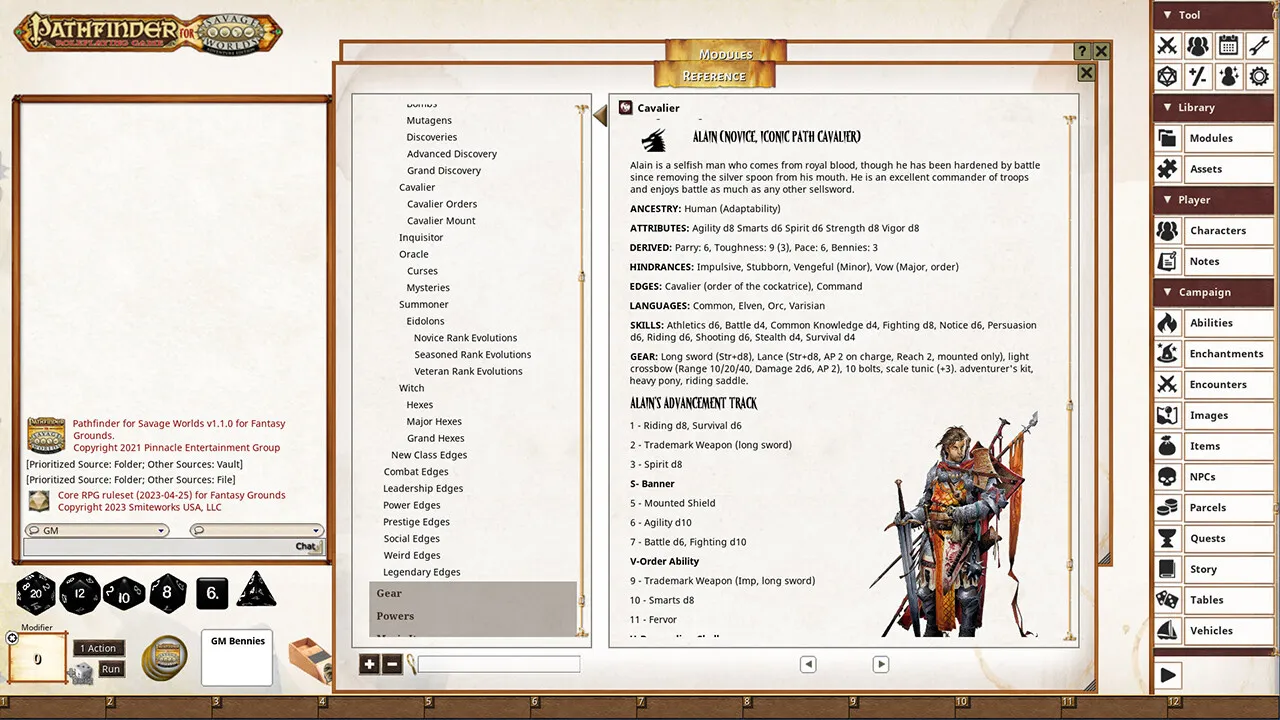Open the Effects sparkling-person tool

(x=1229, y=76)
